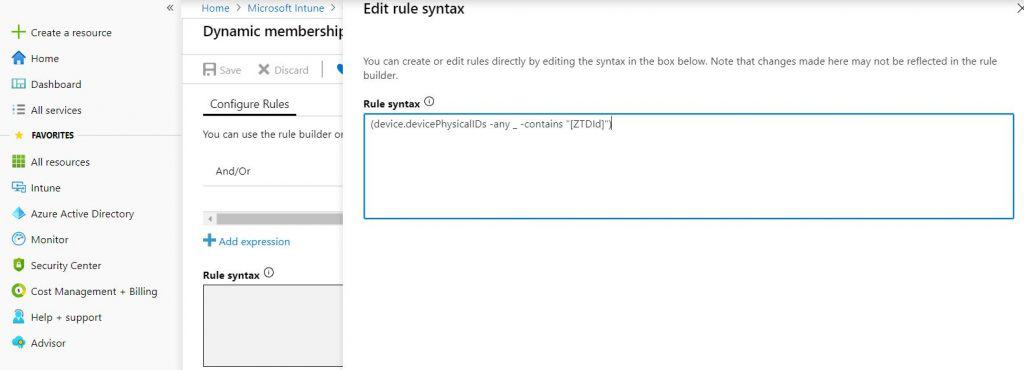Click the horizontal scrollbar in rule builder
Viewport: 1024px width, 370px height.
(x=280, y=219)
